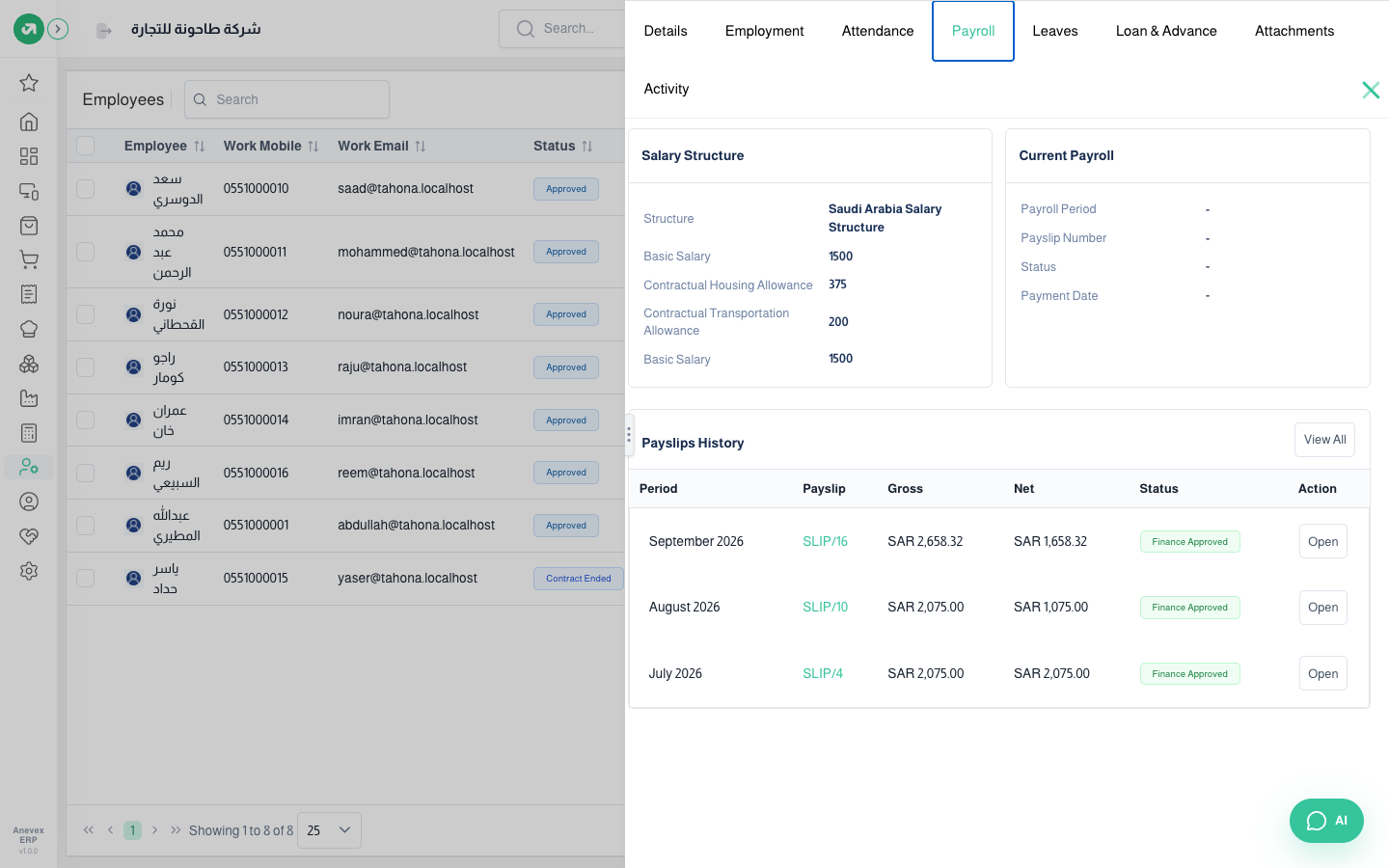Click View All in Payslips History
The height and width of the screenshot is (868, 1389).
click(1324, 440)
